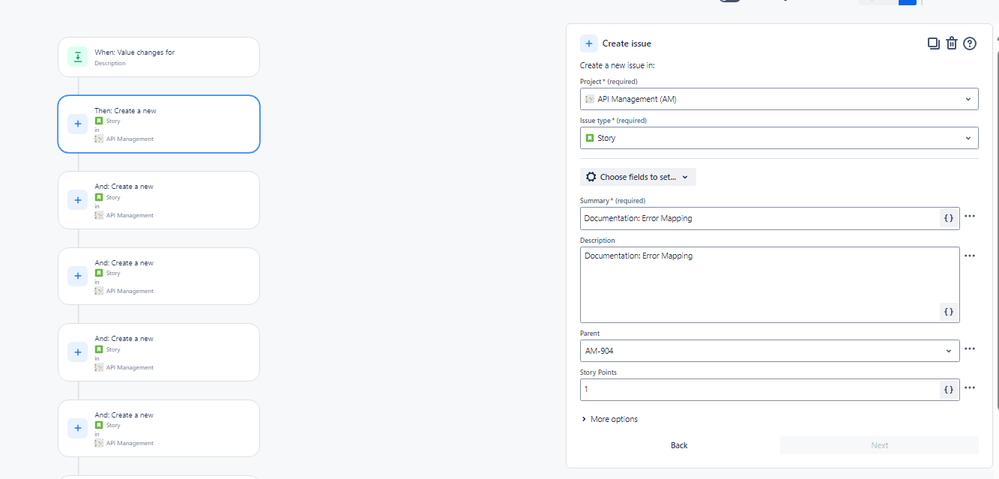Open the ellipsis menu beside Description
The height and width of the screenshot is (479, 999).
[x=970, y=255]
